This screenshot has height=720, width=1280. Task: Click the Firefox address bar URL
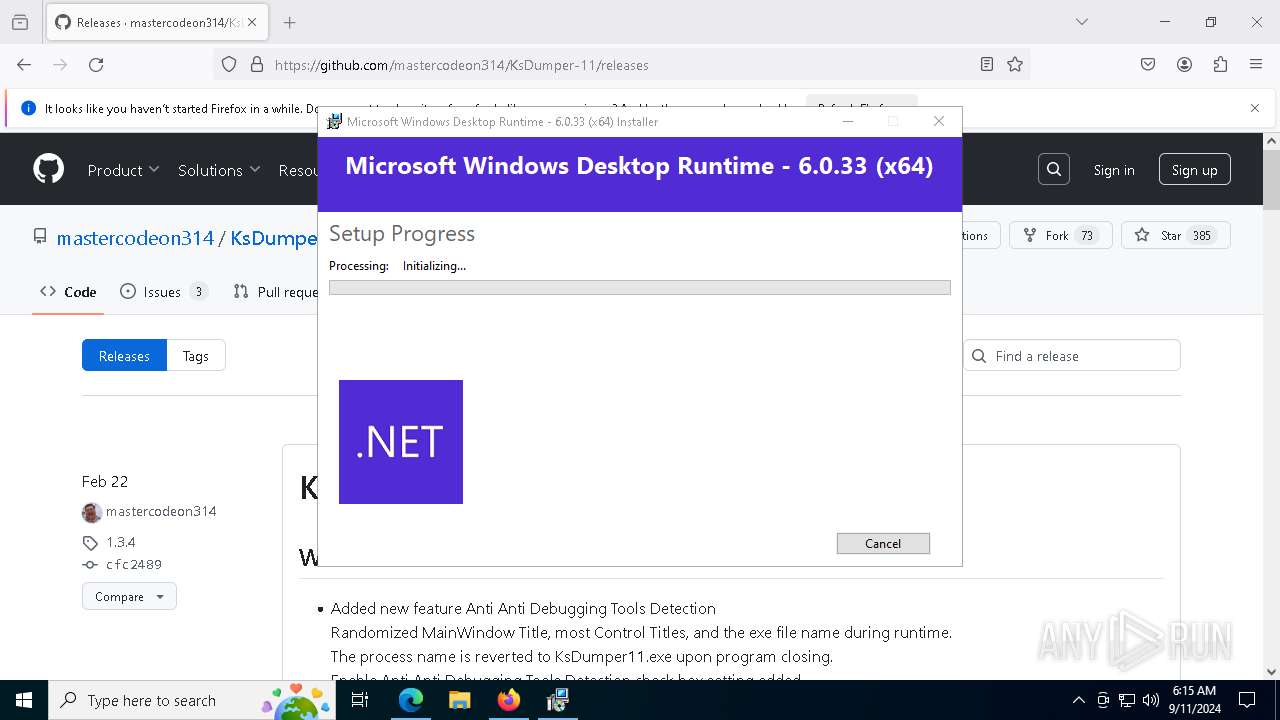461,65
